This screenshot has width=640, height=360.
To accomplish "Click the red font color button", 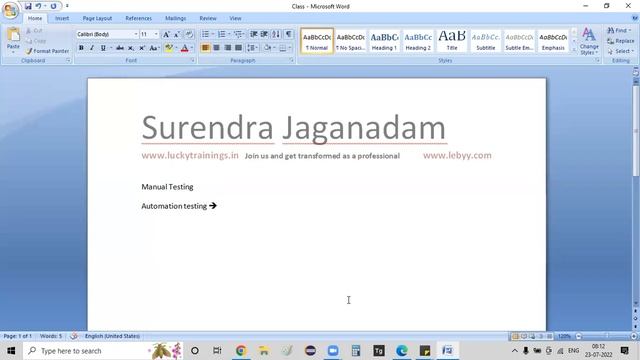I will 184,48.
